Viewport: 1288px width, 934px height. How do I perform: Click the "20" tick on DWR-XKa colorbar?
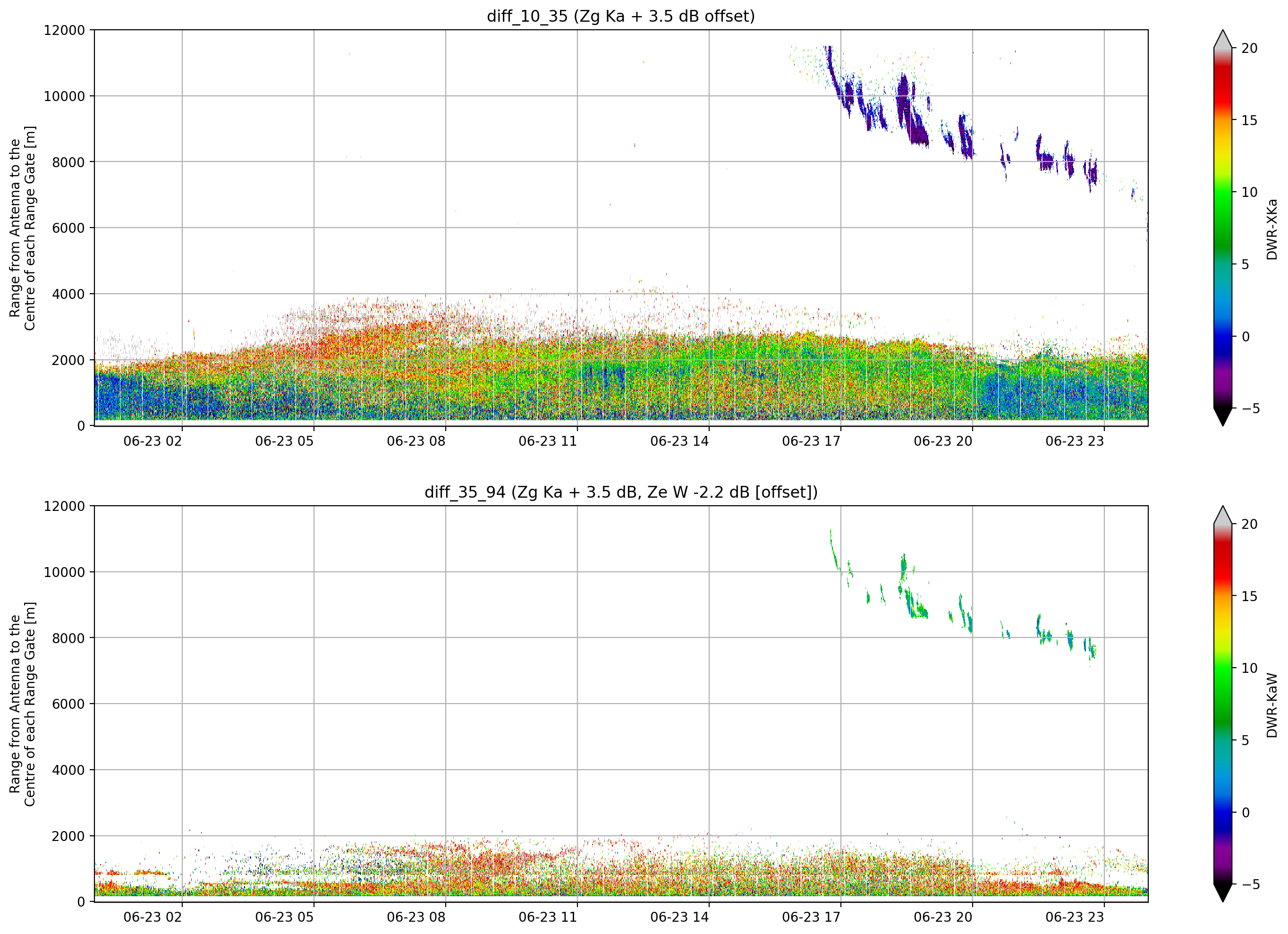[1249, 48]
